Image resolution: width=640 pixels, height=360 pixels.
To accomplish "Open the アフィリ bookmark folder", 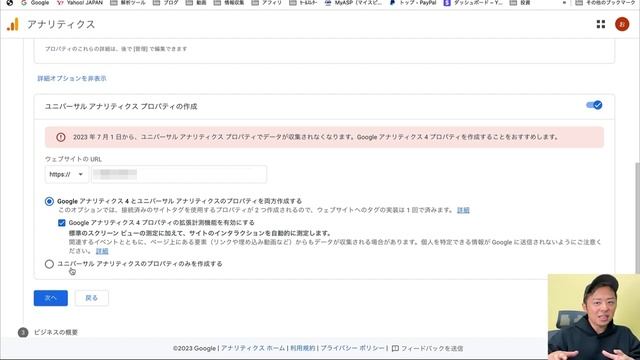I will (267, 2).
